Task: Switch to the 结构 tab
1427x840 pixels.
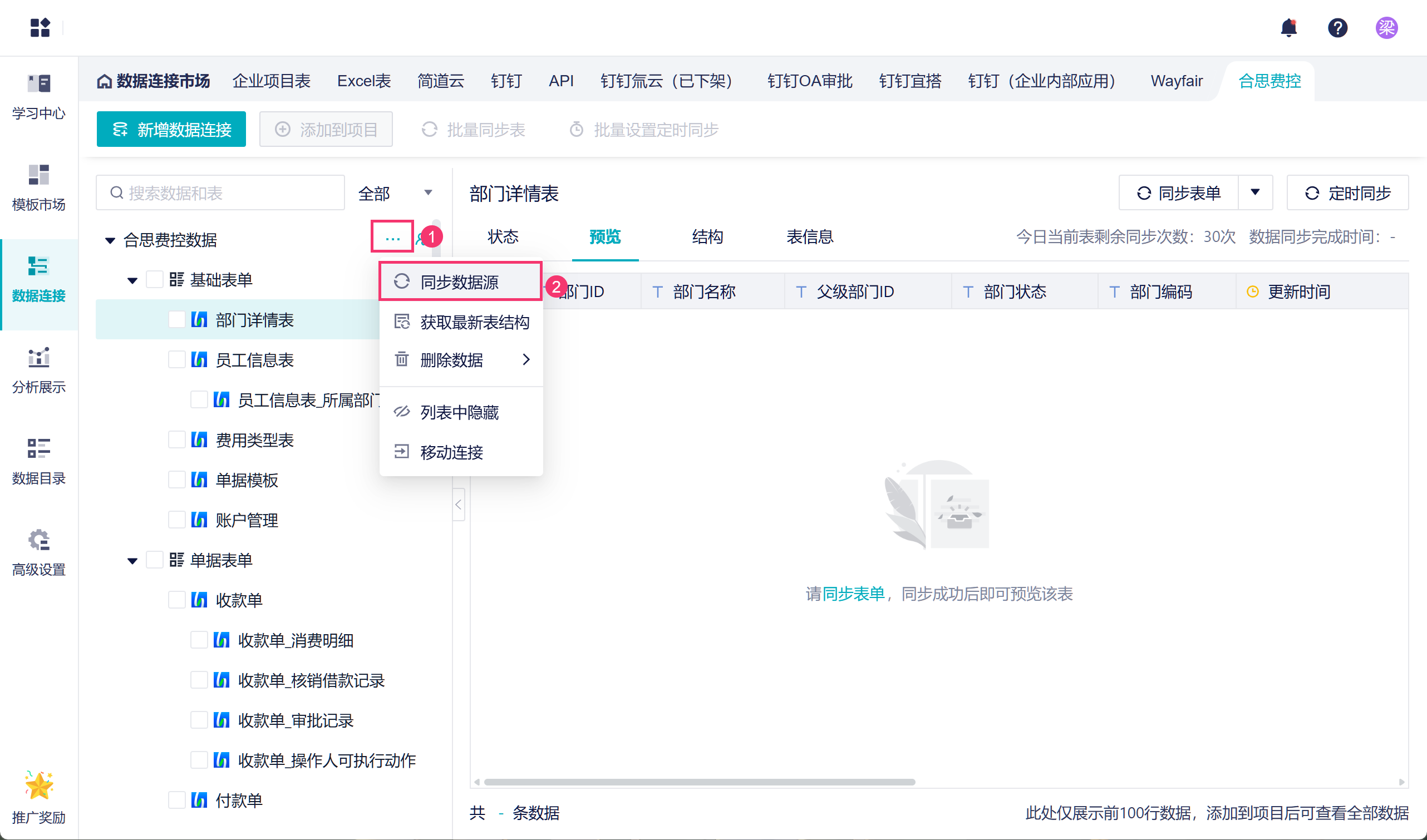Action: 707,236
